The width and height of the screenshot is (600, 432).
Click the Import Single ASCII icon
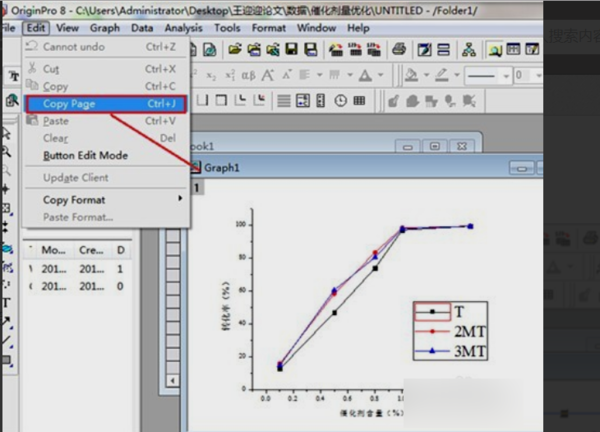[x=355, y=49]
